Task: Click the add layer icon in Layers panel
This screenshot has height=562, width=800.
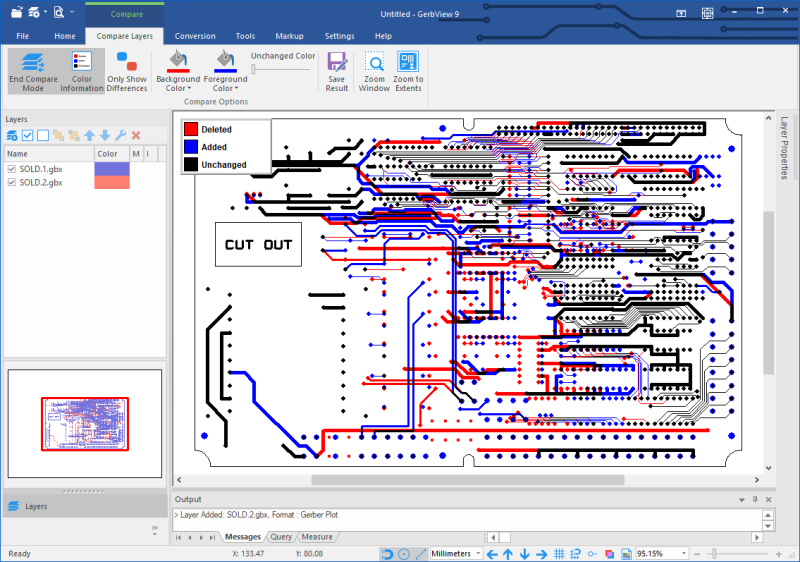Action: [x=12, y=135]
